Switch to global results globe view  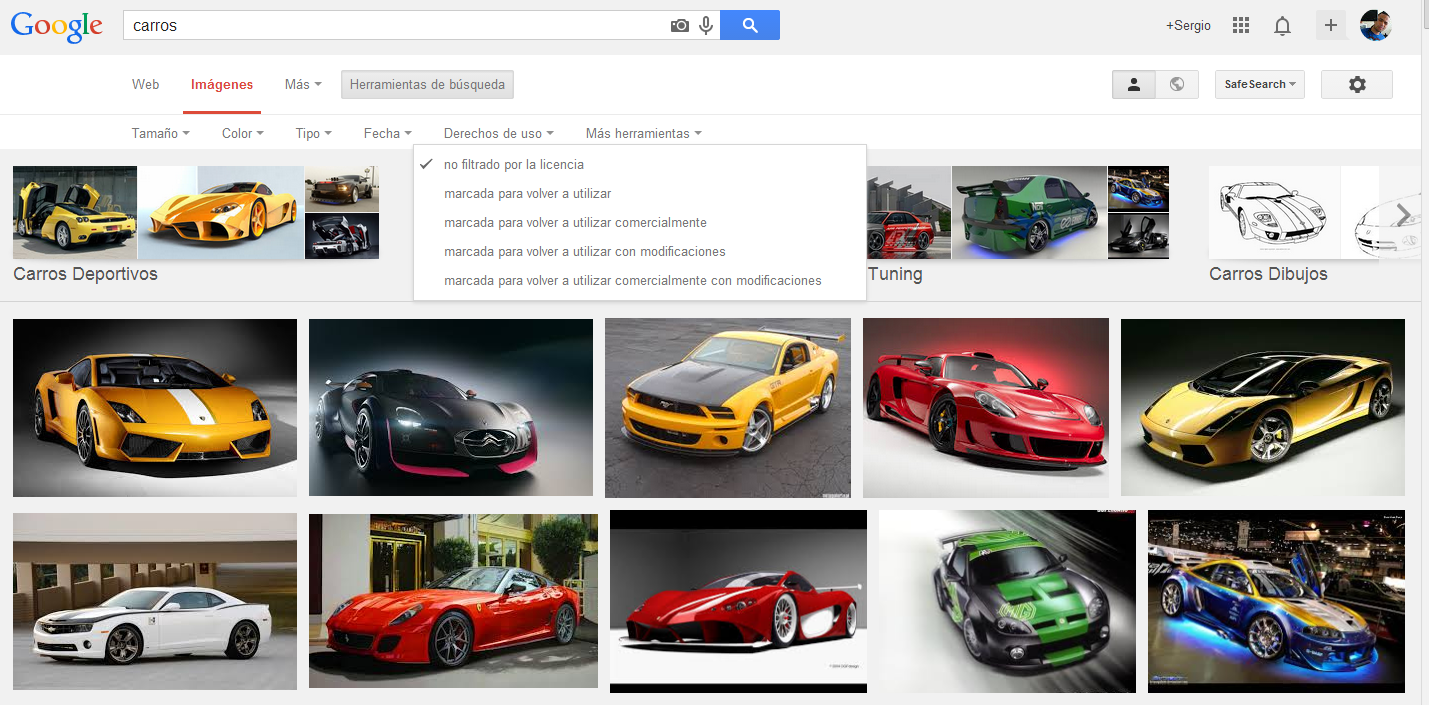pos(1177,85)
